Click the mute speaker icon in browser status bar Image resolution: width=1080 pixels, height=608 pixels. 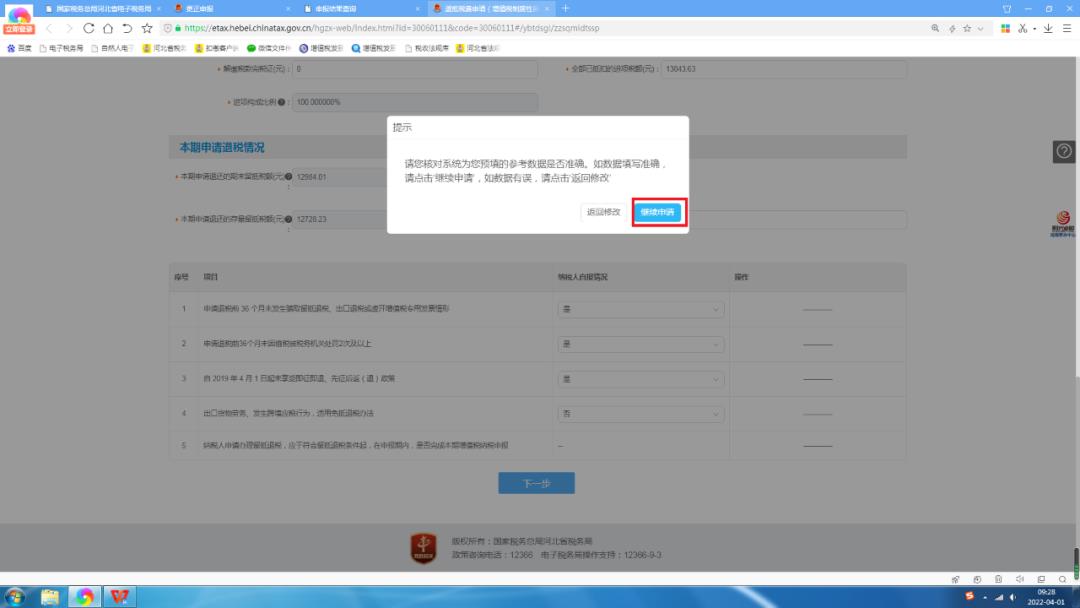click(x=1020, y=579)
